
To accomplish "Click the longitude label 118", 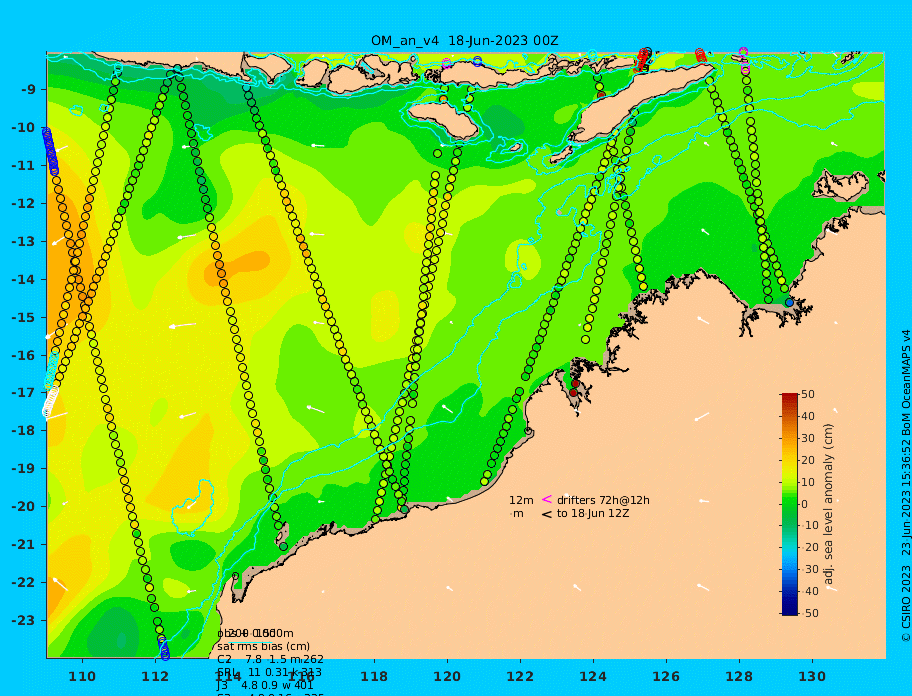I will pyautogui.click(x=375, y=676).
